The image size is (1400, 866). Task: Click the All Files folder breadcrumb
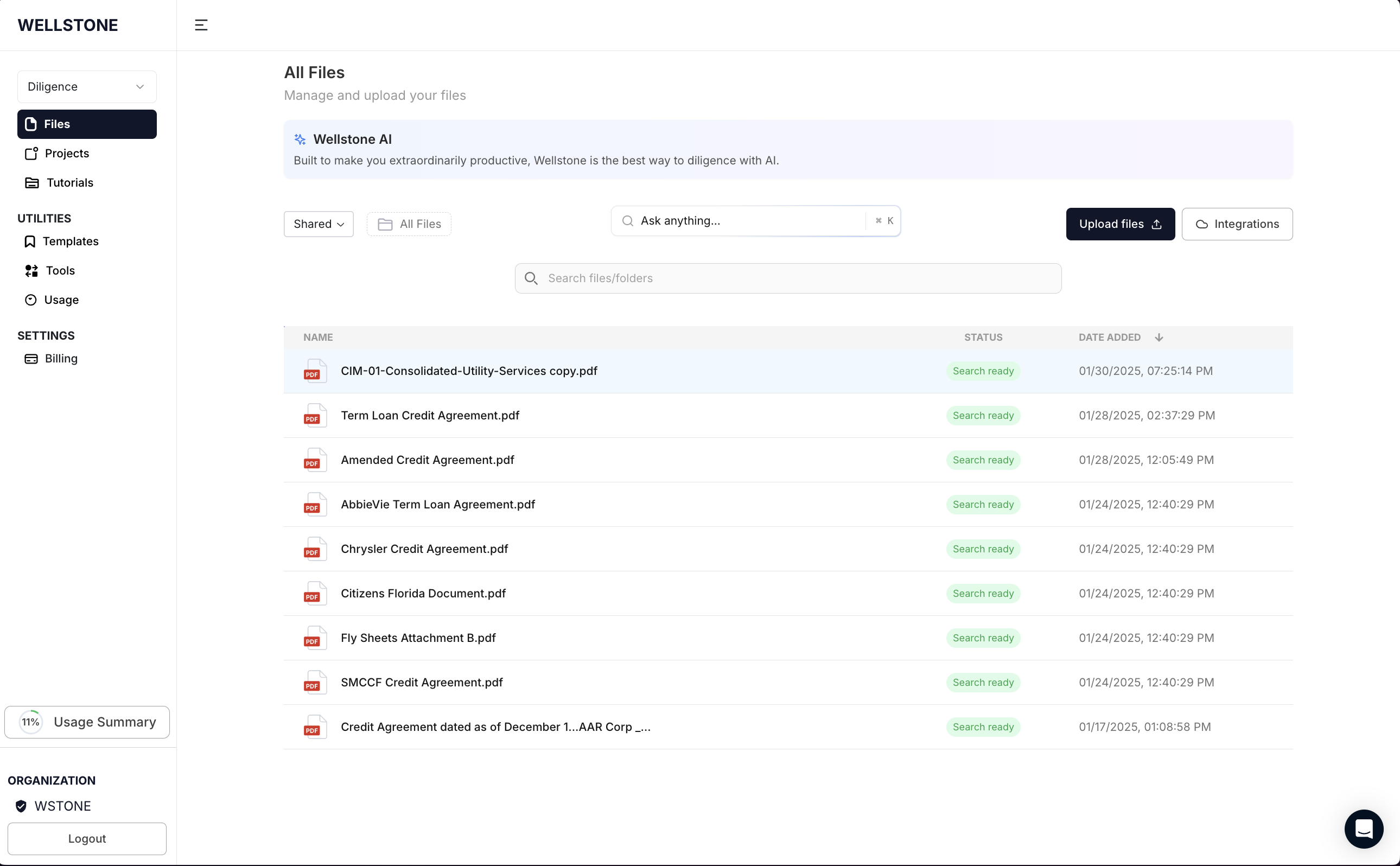pos(409,224)
